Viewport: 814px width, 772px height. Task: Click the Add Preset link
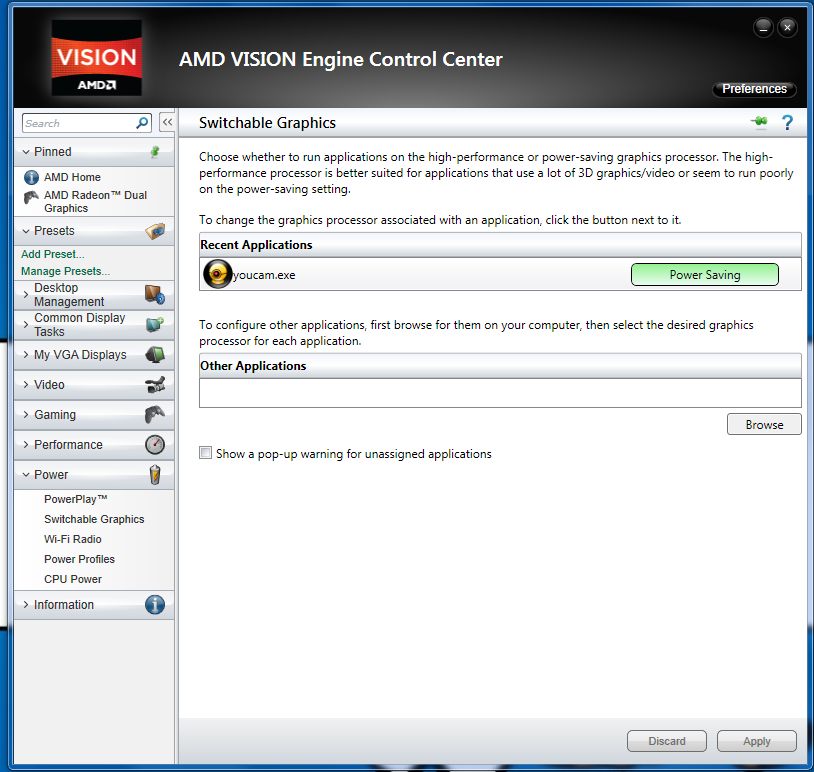tap(52, 254)
